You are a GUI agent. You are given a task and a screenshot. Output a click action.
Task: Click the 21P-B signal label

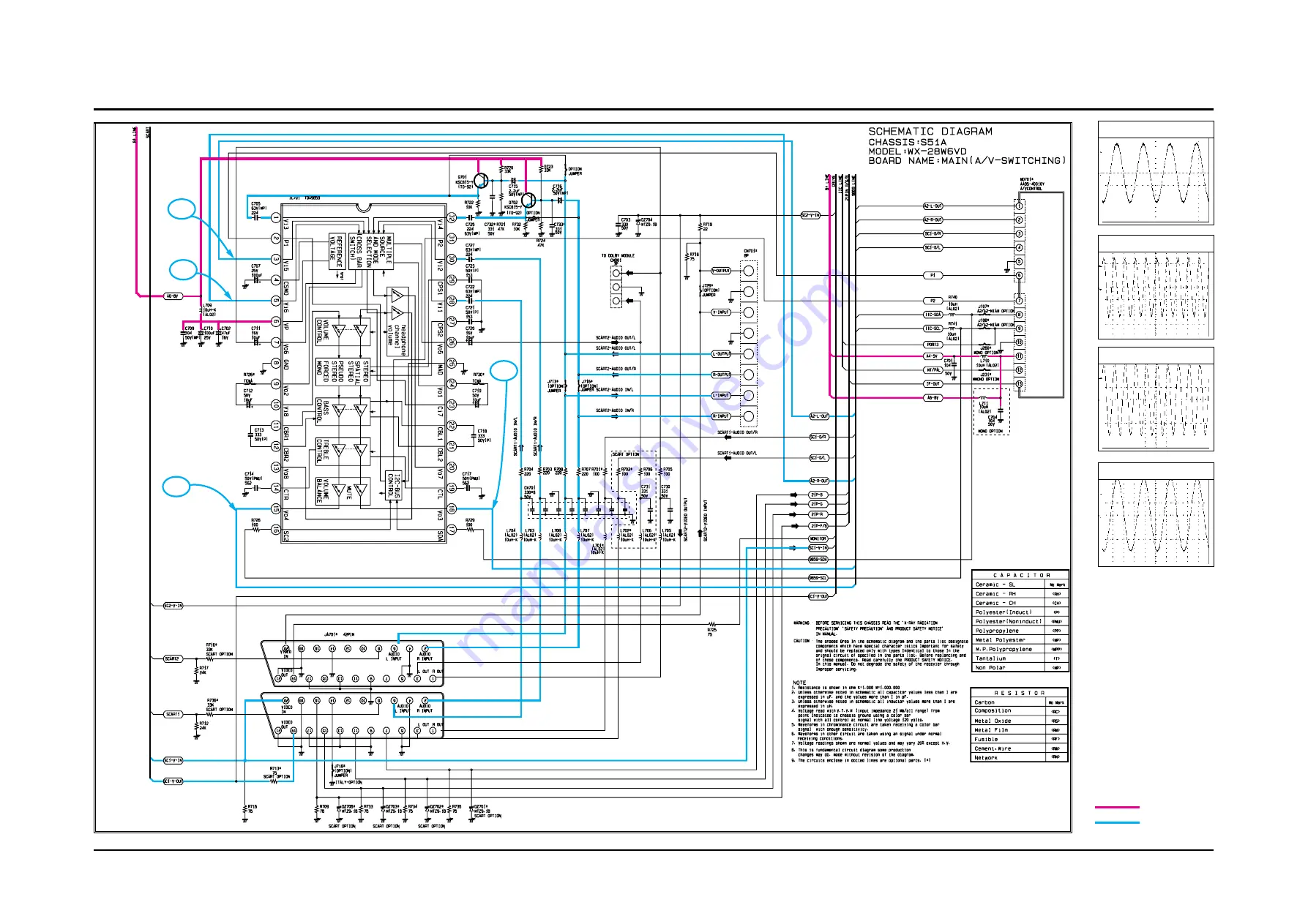tap(818, 495)
